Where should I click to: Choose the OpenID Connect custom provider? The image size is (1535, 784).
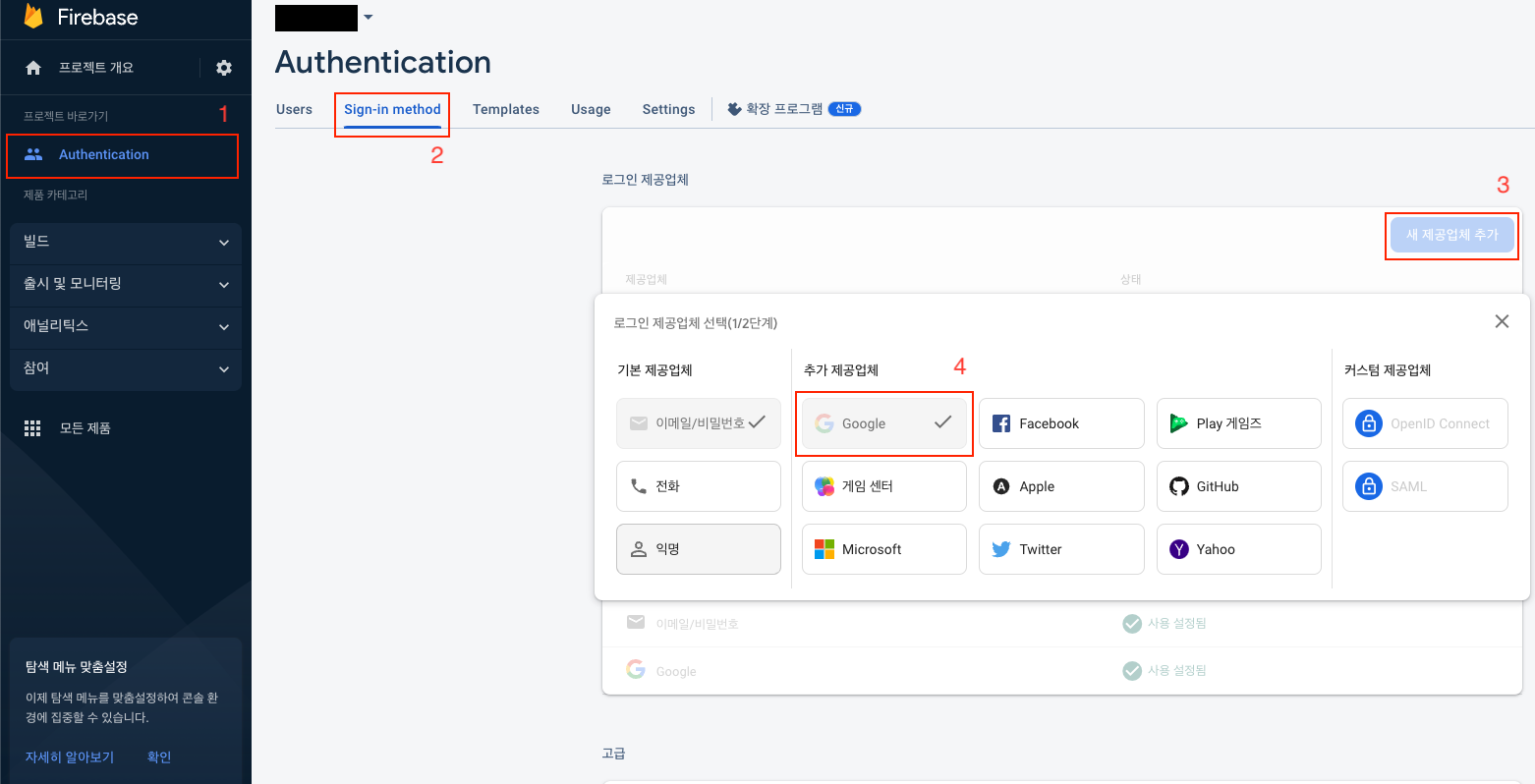point(1425,423)
